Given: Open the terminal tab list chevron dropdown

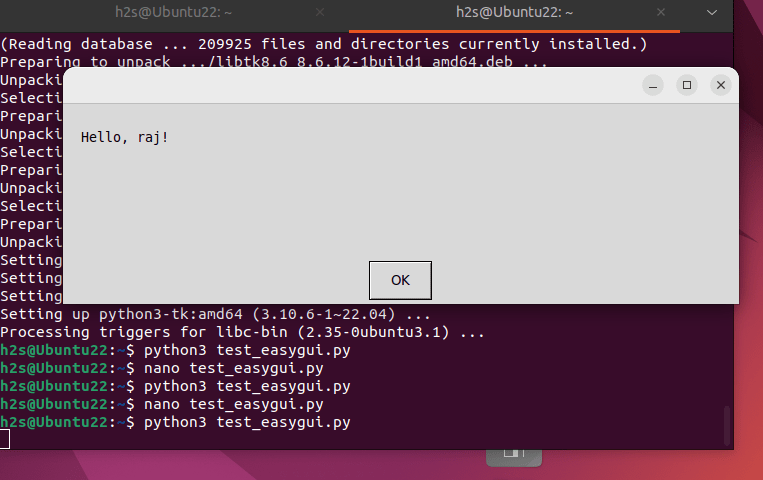Looking at the screenshot, I should point(711,12).
